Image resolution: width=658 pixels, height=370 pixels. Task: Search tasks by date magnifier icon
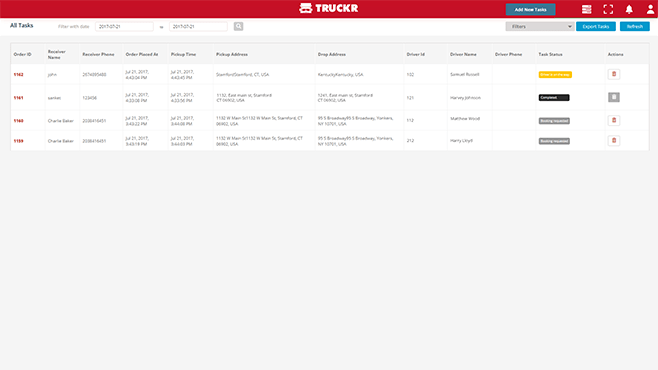(238, 26)
